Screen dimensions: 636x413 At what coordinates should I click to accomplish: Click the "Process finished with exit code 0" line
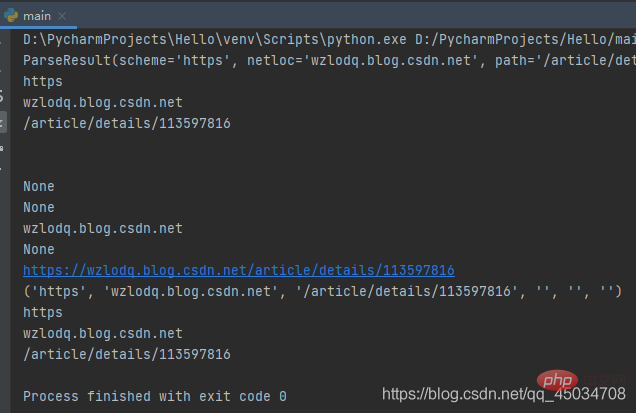click(154, 396)
